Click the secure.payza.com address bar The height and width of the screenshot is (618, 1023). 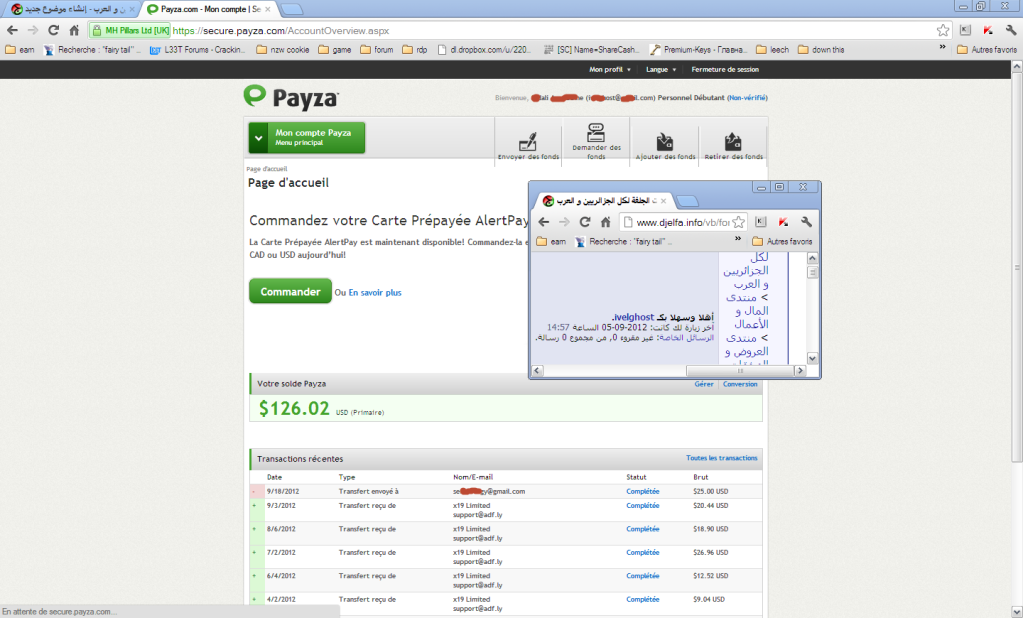tap(519, 31)
